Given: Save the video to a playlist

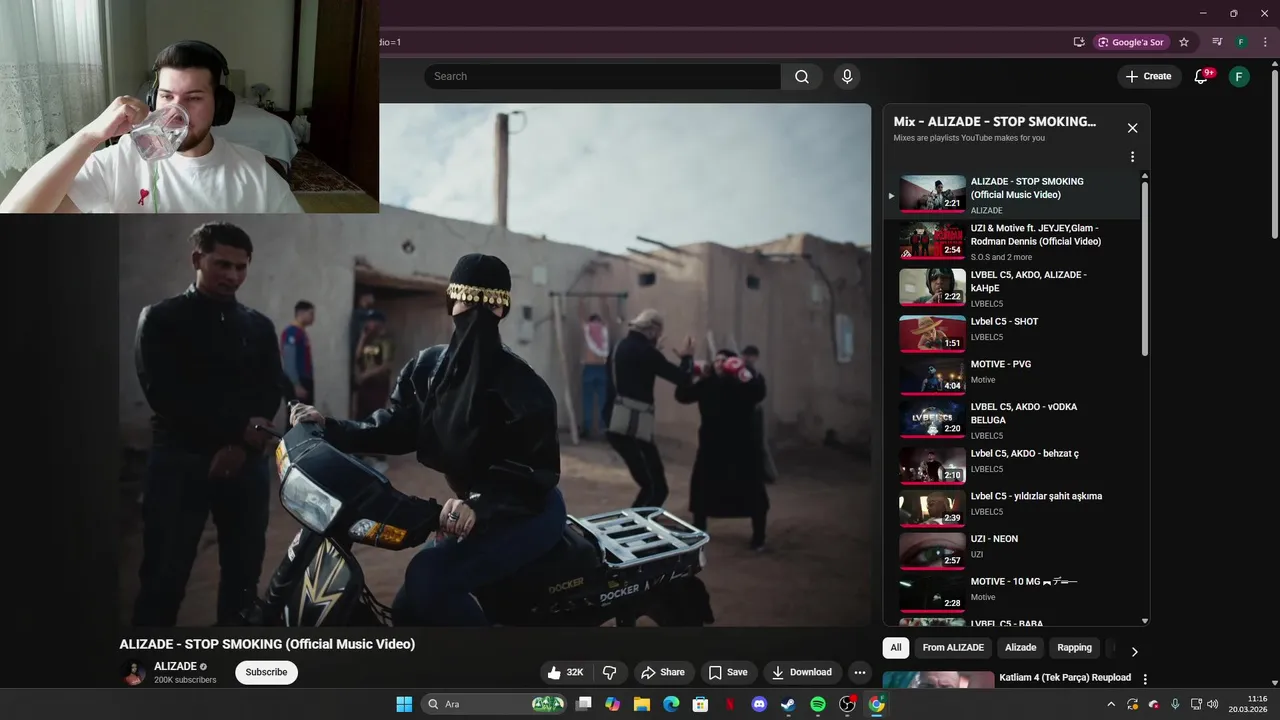Looking at the screenshot, I should (x=728, y=672).
